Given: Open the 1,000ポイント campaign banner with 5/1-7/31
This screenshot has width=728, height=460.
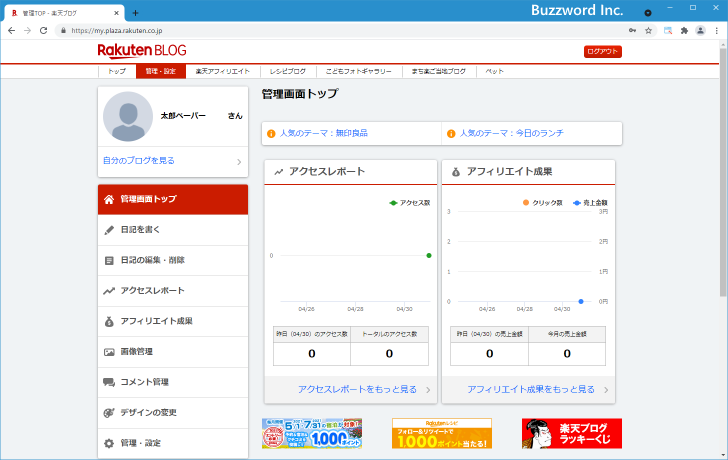Looking at the screenshot, I should coord(312,434).
